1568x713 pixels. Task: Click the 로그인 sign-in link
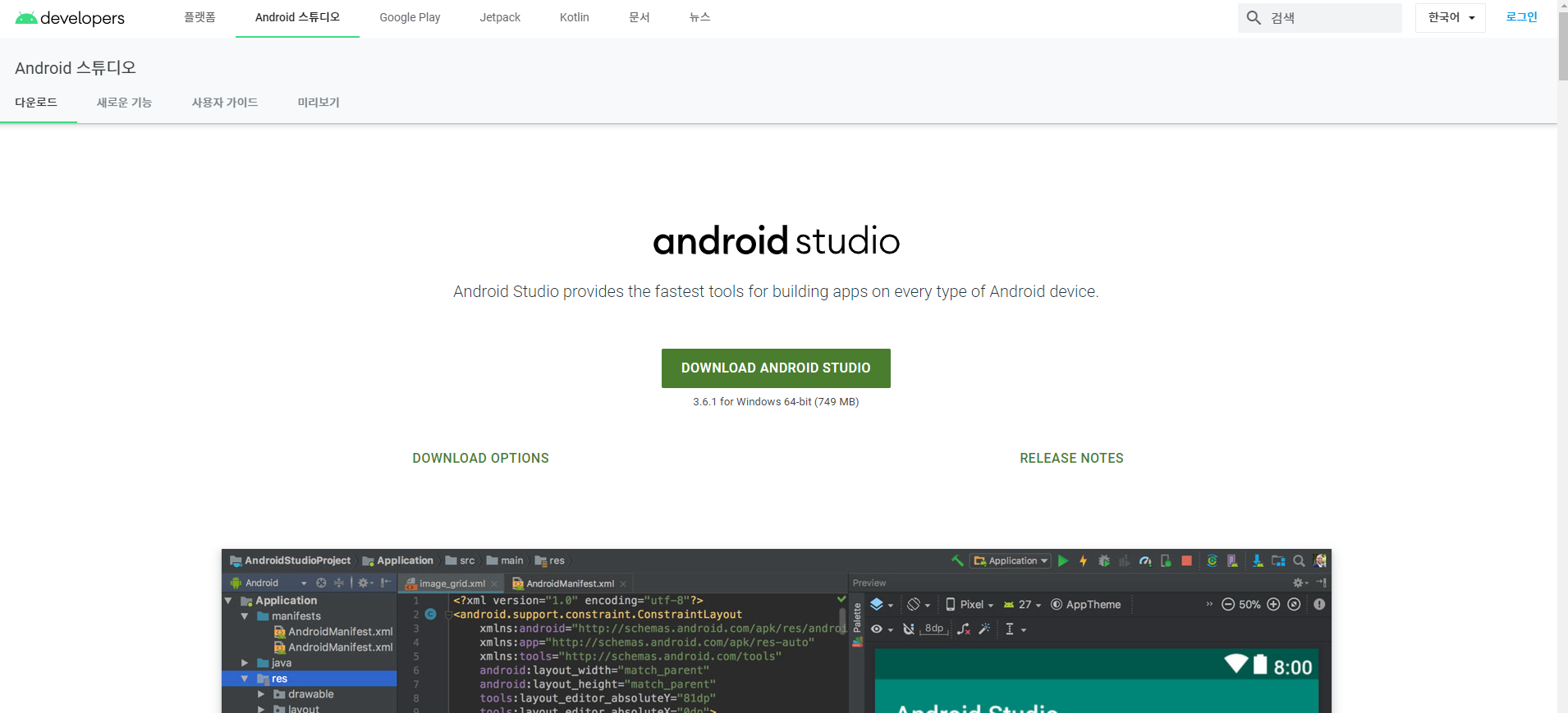pos(1521,17)
